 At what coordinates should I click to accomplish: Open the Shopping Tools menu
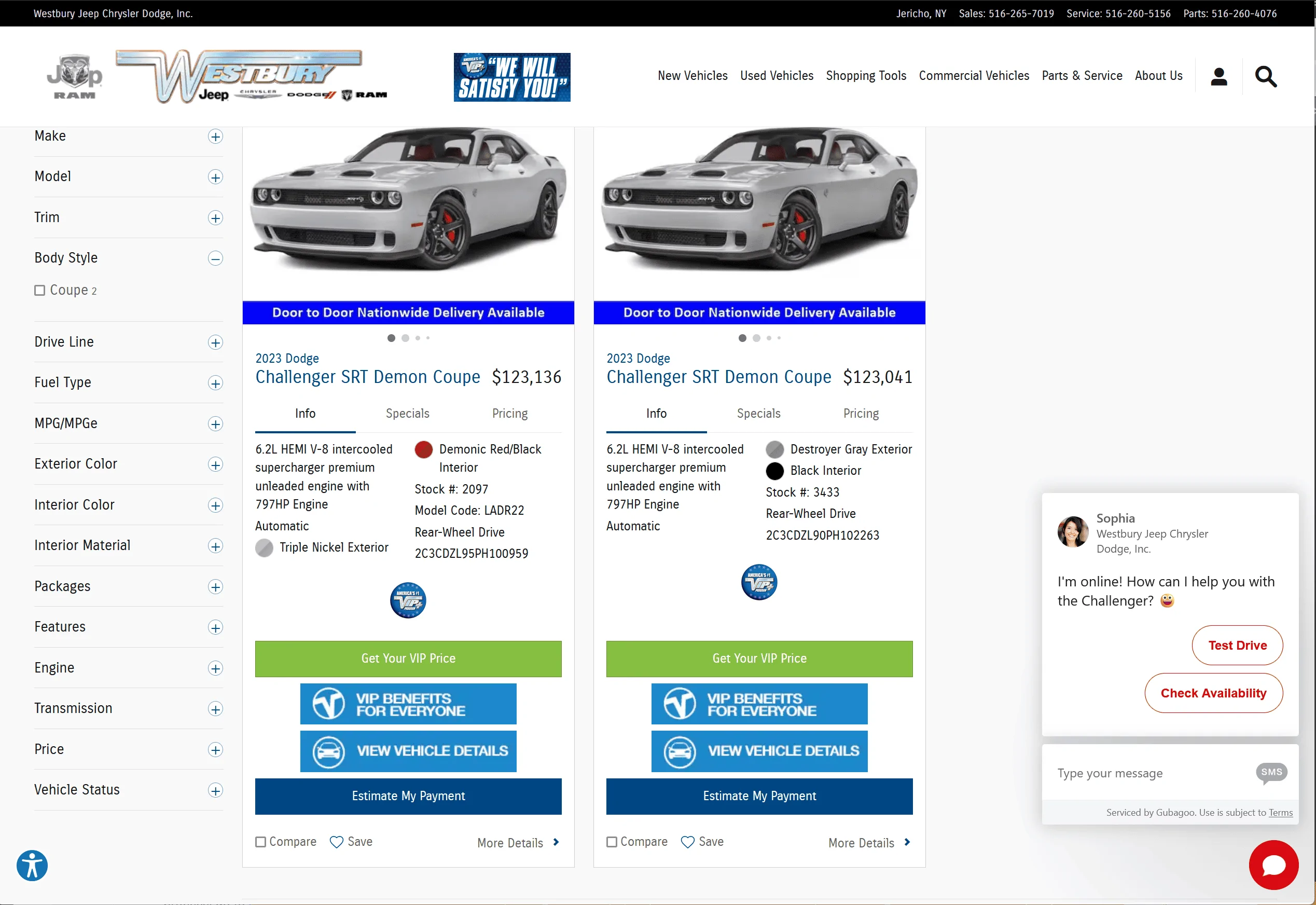[x=866, y=76]
